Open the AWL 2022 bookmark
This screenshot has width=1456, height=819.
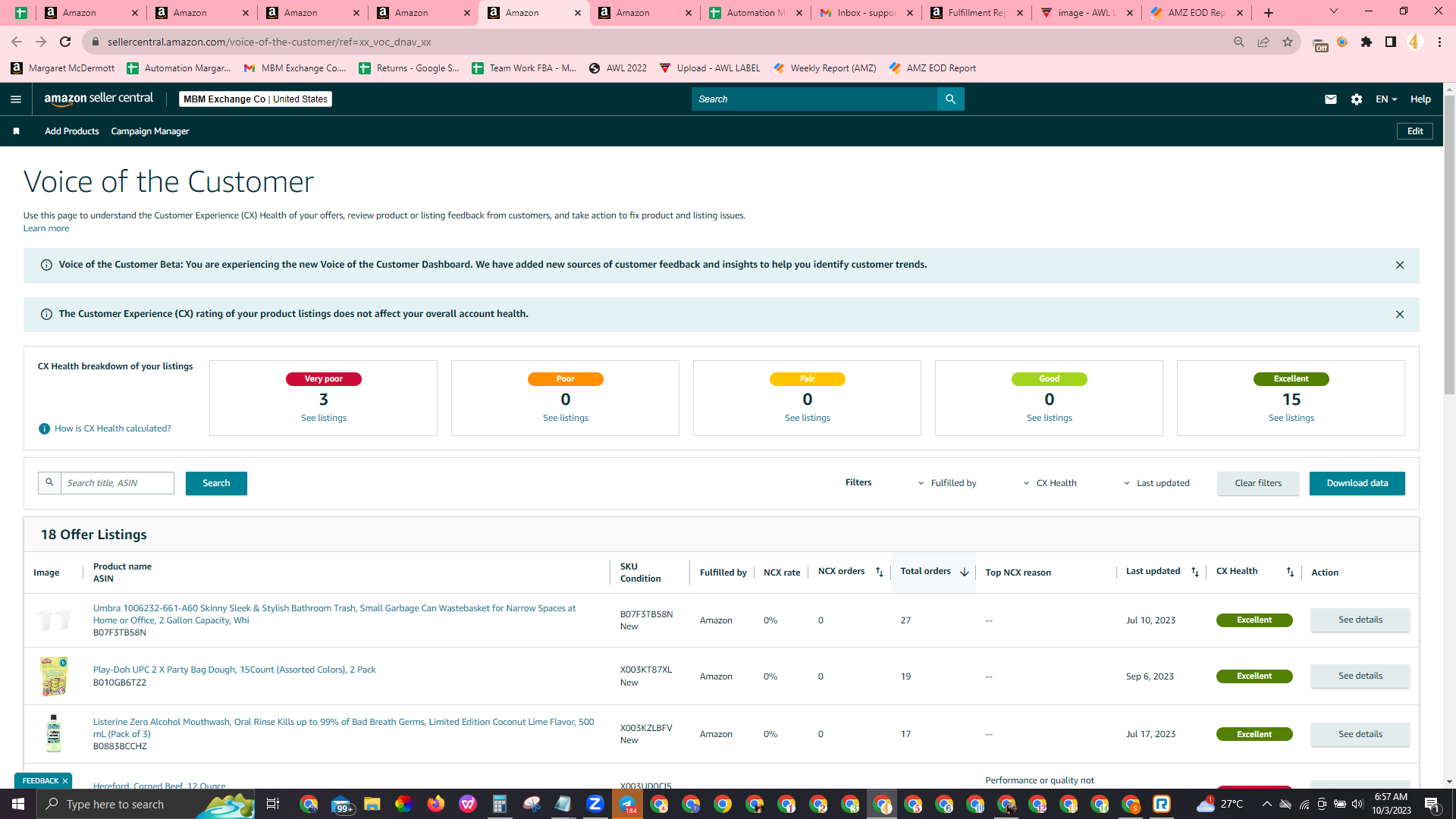(618, 68)
